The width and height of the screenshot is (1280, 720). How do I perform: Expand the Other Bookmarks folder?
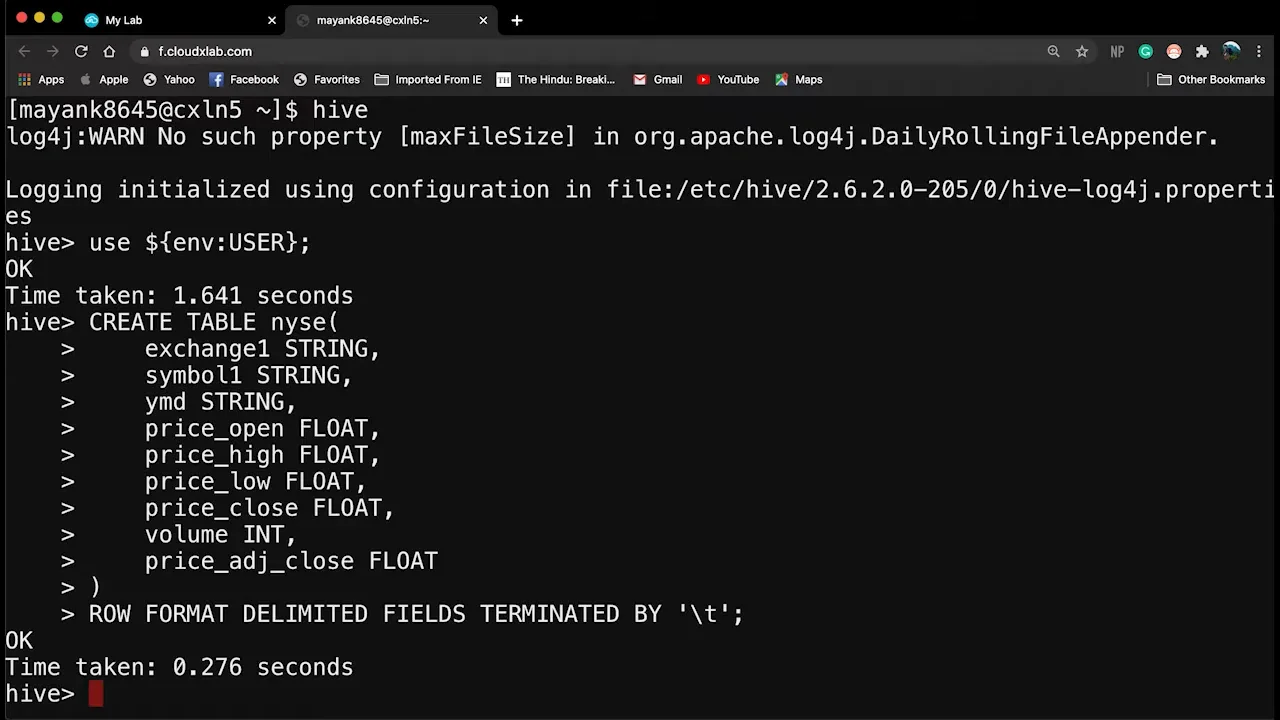1211,79
